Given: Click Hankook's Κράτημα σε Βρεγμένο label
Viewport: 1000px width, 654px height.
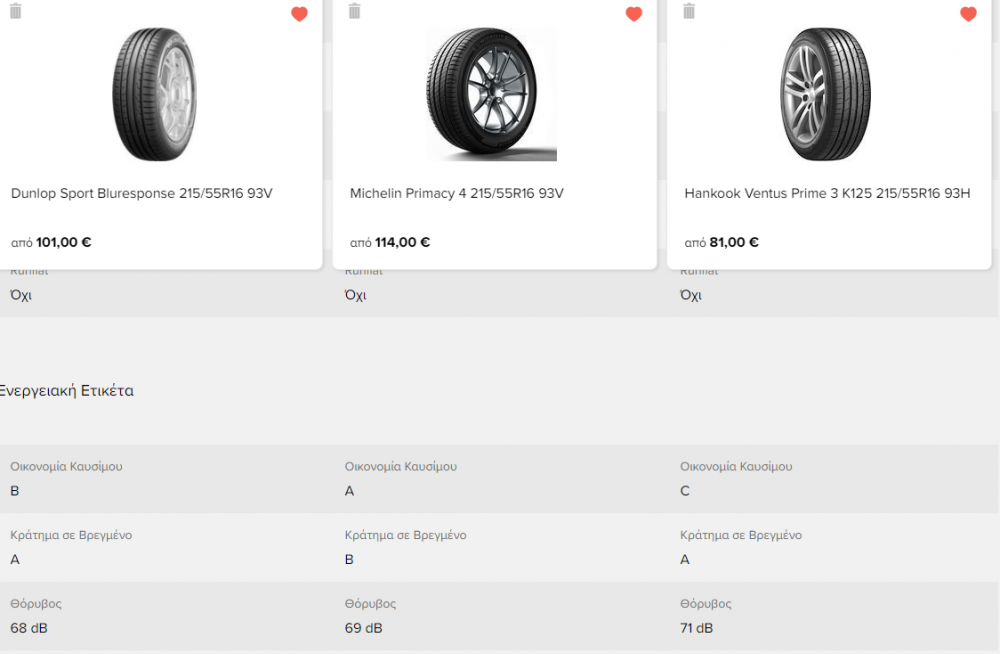Looking at the screenshot, I should 740,535.
